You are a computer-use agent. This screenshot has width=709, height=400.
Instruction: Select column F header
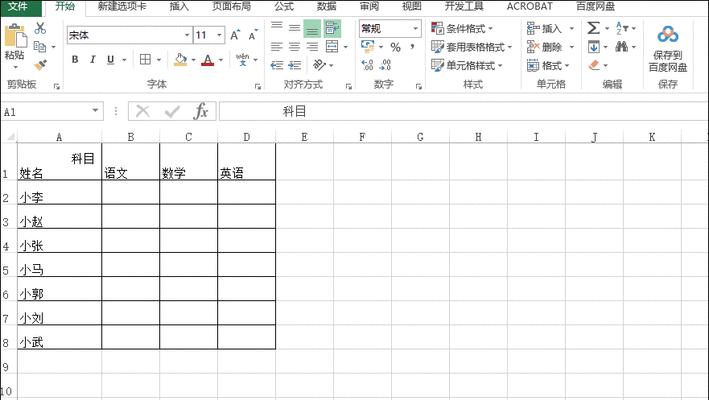pyautogui.click(x=362, y=136)
